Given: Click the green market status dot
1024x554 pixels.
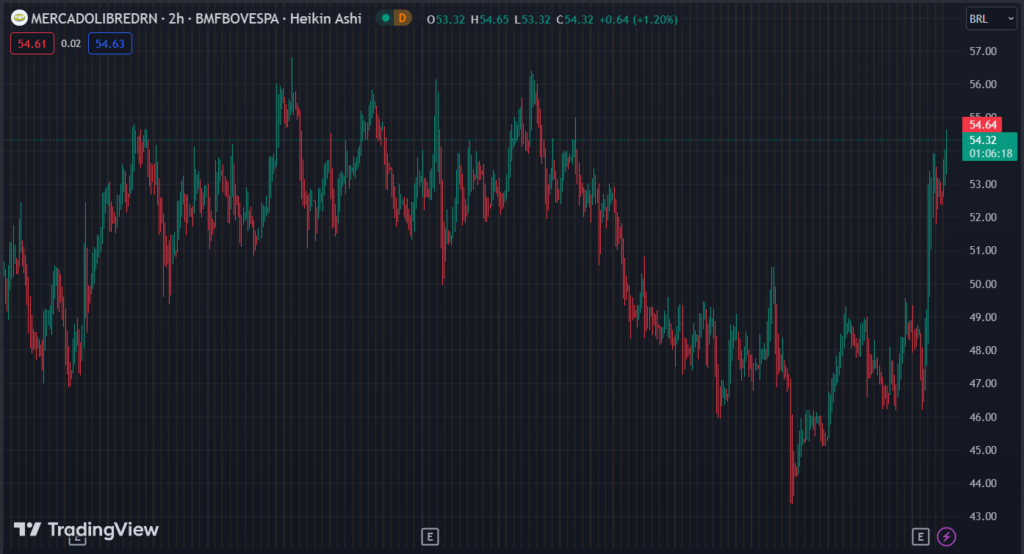Looking at the screenshot, I should tap(386, 18).
